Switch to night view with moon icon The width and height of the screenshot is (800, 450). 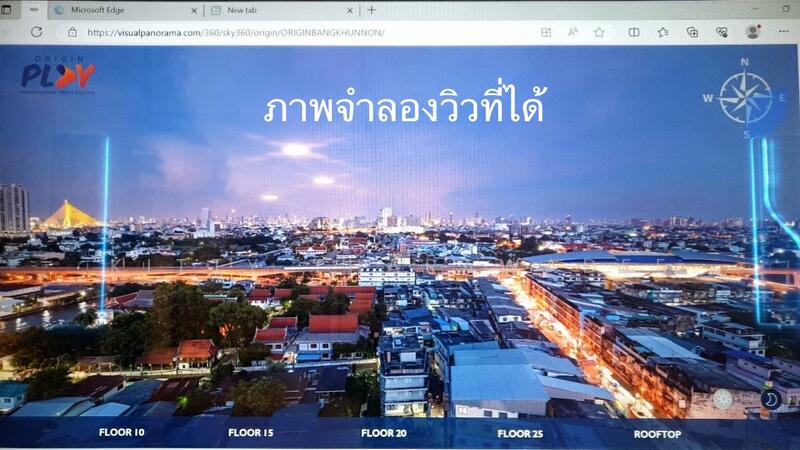tap(770, 400)
